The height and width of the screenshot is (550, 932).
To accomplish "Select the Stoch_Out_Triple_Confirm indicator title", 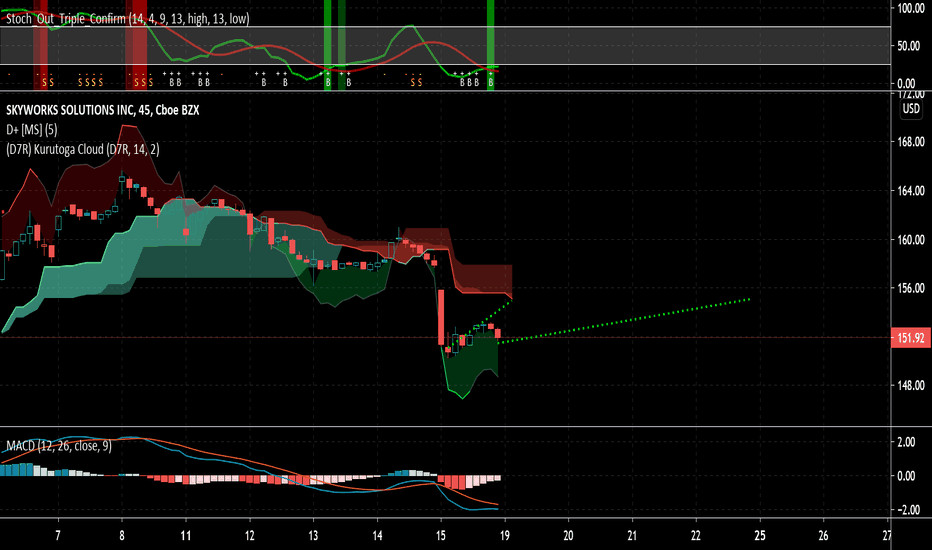I will (x=128, y=19).
